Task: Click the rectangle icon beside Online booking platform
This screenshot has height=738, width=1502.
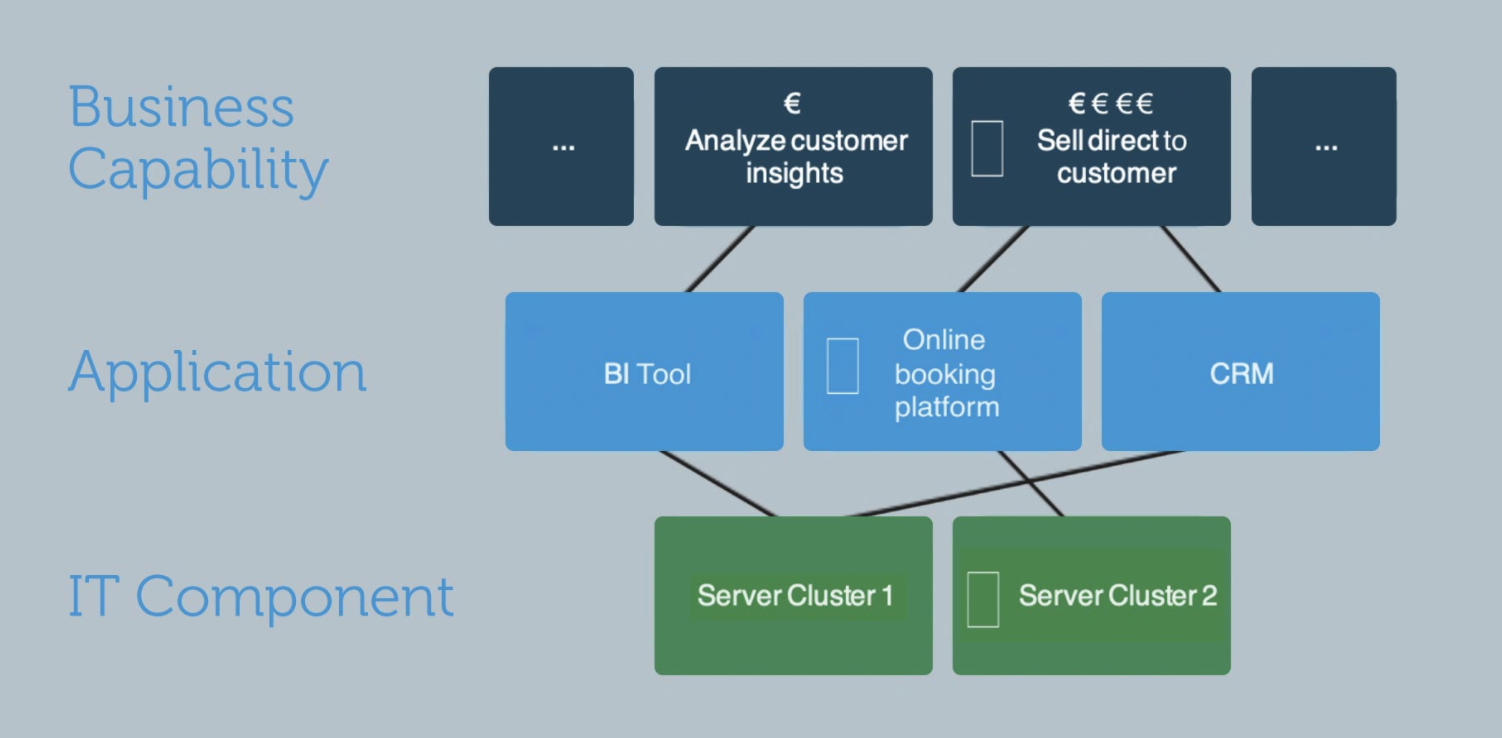Action: 843,365
